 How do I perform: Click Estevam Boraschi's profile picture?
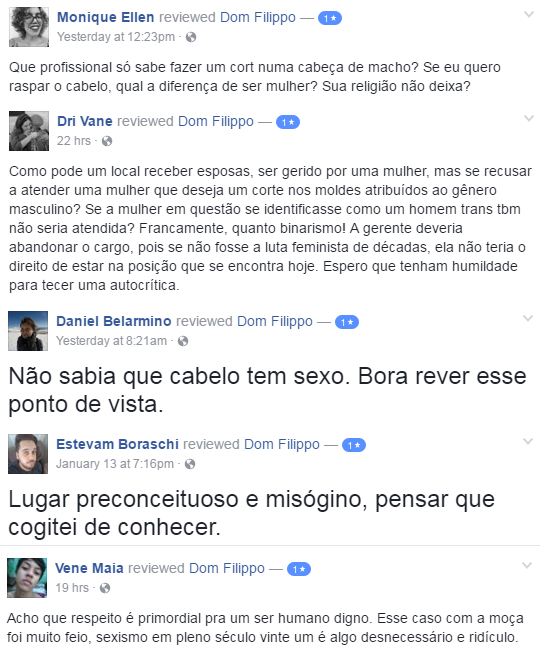pyautogui.click(x=28, y=454)
